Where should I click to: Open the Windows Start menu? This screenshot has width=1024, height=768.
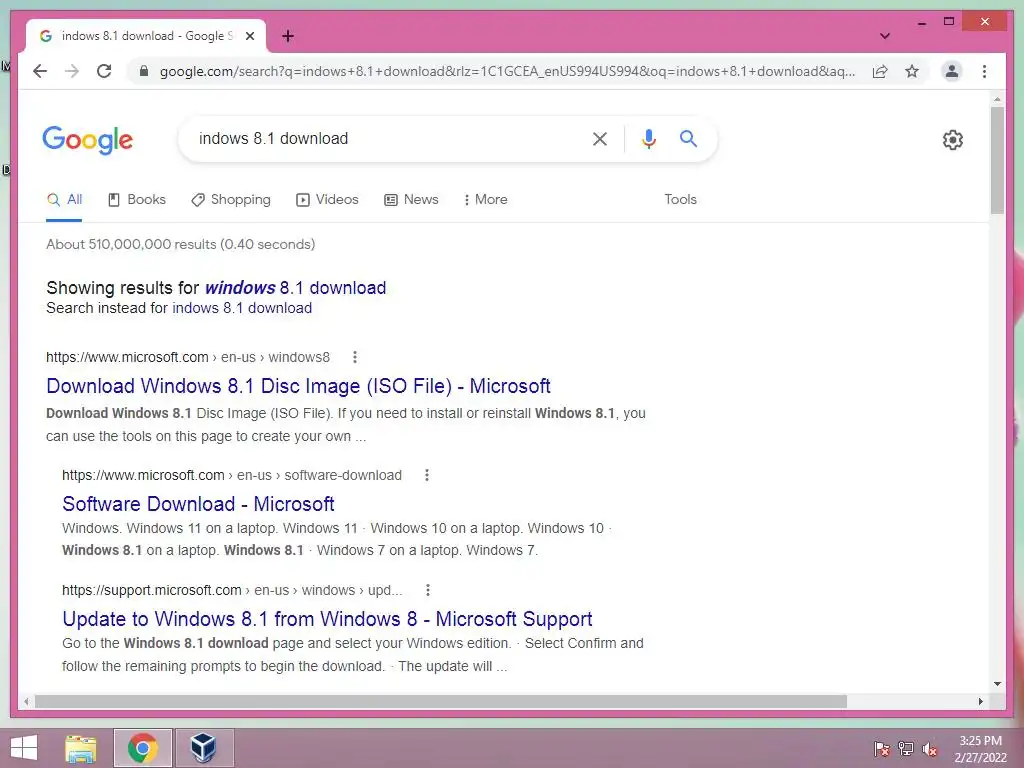pos(24,748)
